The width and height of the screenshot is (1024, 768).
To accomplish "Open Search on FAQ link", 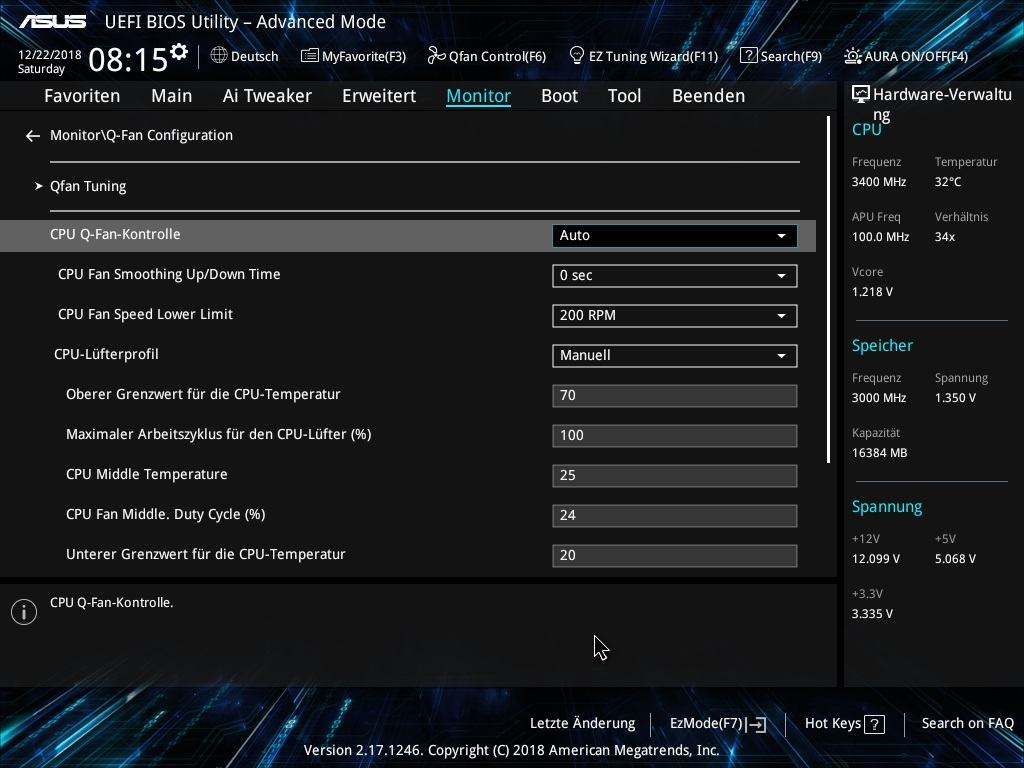I will click(967, 724).
